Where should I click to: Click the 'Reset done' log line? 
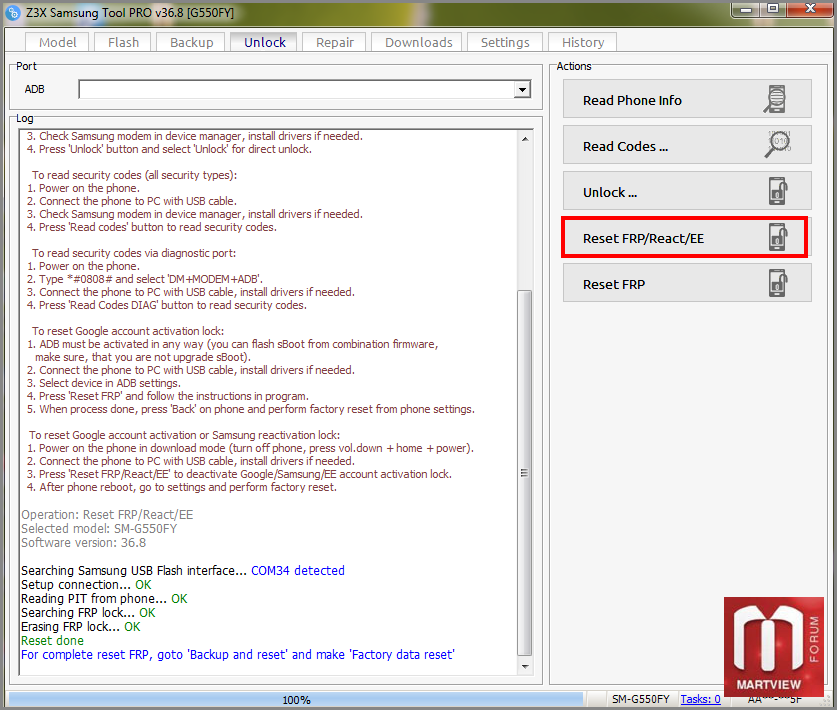[52, 641]
